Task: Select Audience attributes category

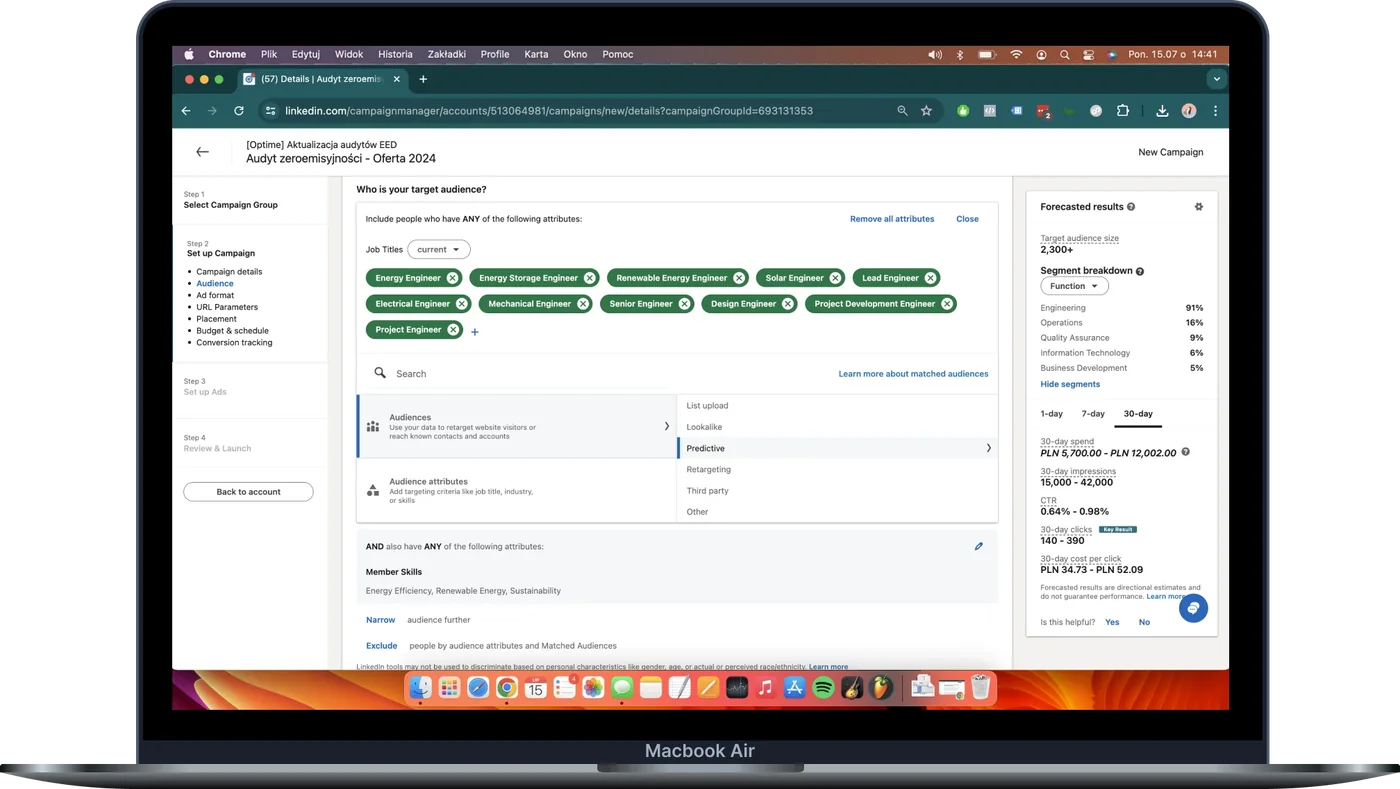Action: [x=516, y=489]
